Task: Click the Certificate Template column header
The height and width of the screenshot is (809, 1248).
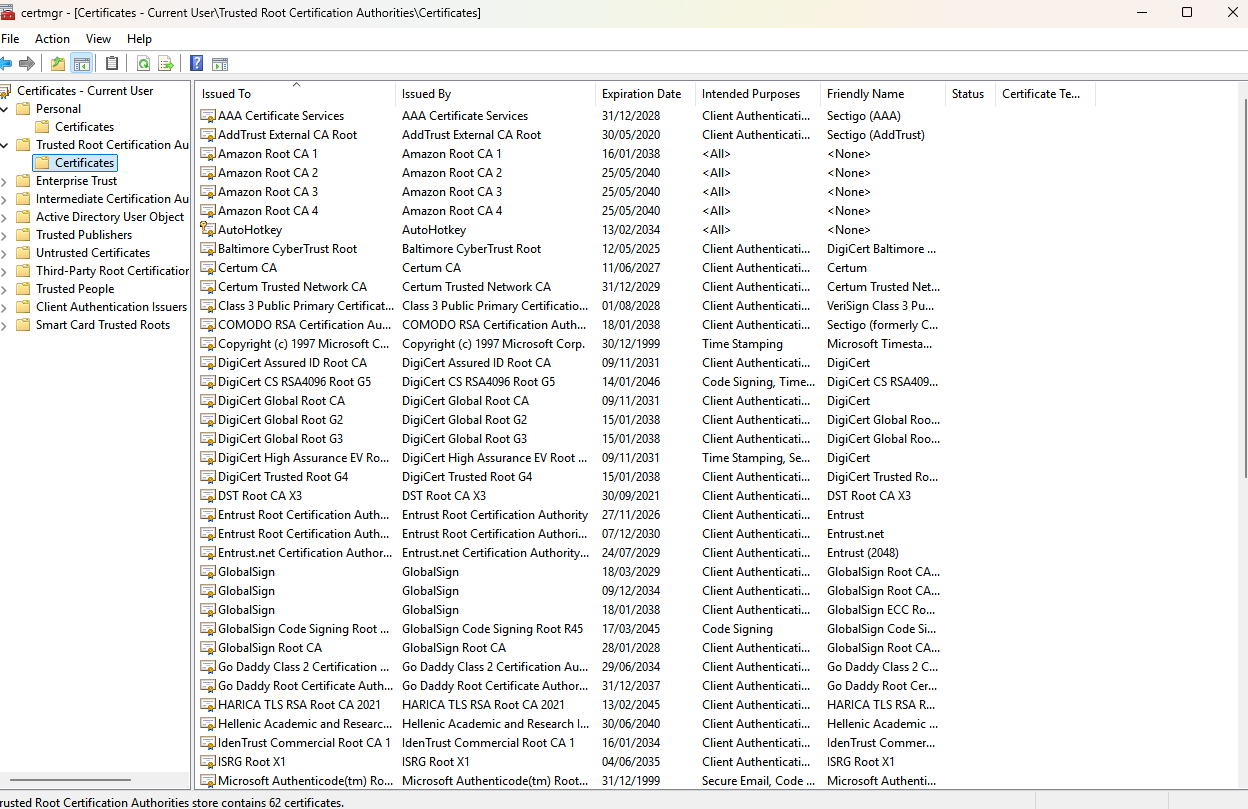Action: pyautogui.click(x=1045, y=94)
